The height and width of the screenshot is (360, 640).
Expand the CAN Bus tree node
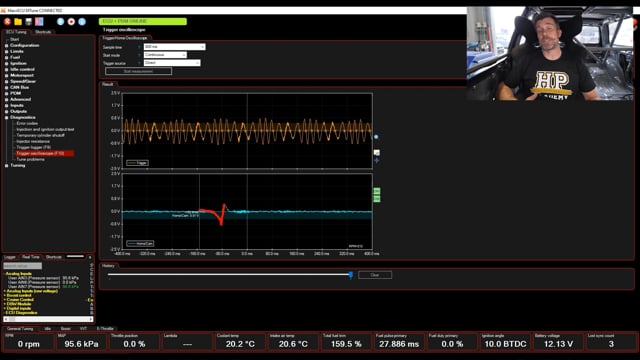pos(7,87)
